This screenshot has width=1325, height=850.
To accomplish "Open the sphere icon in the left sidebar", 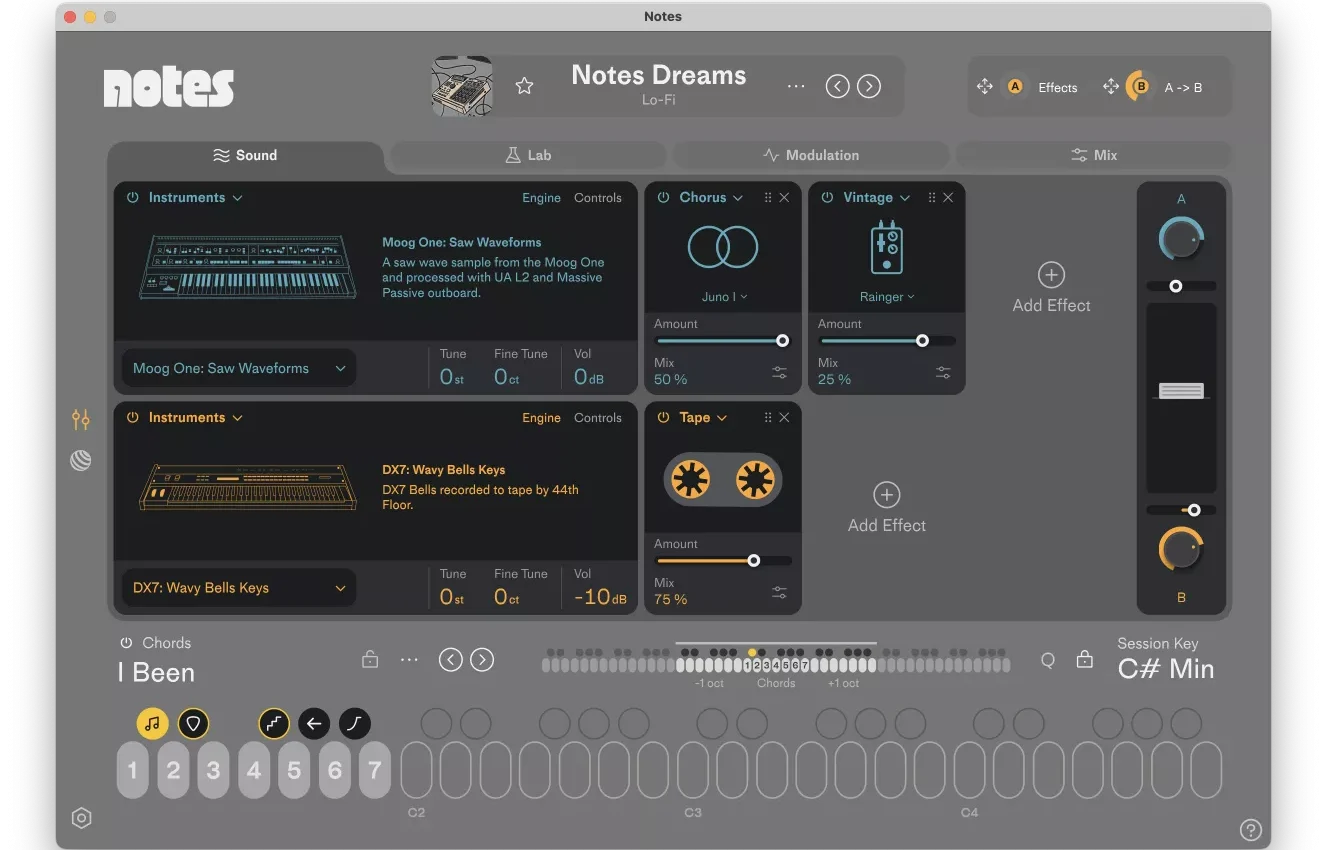I will [x=81, y=460].
